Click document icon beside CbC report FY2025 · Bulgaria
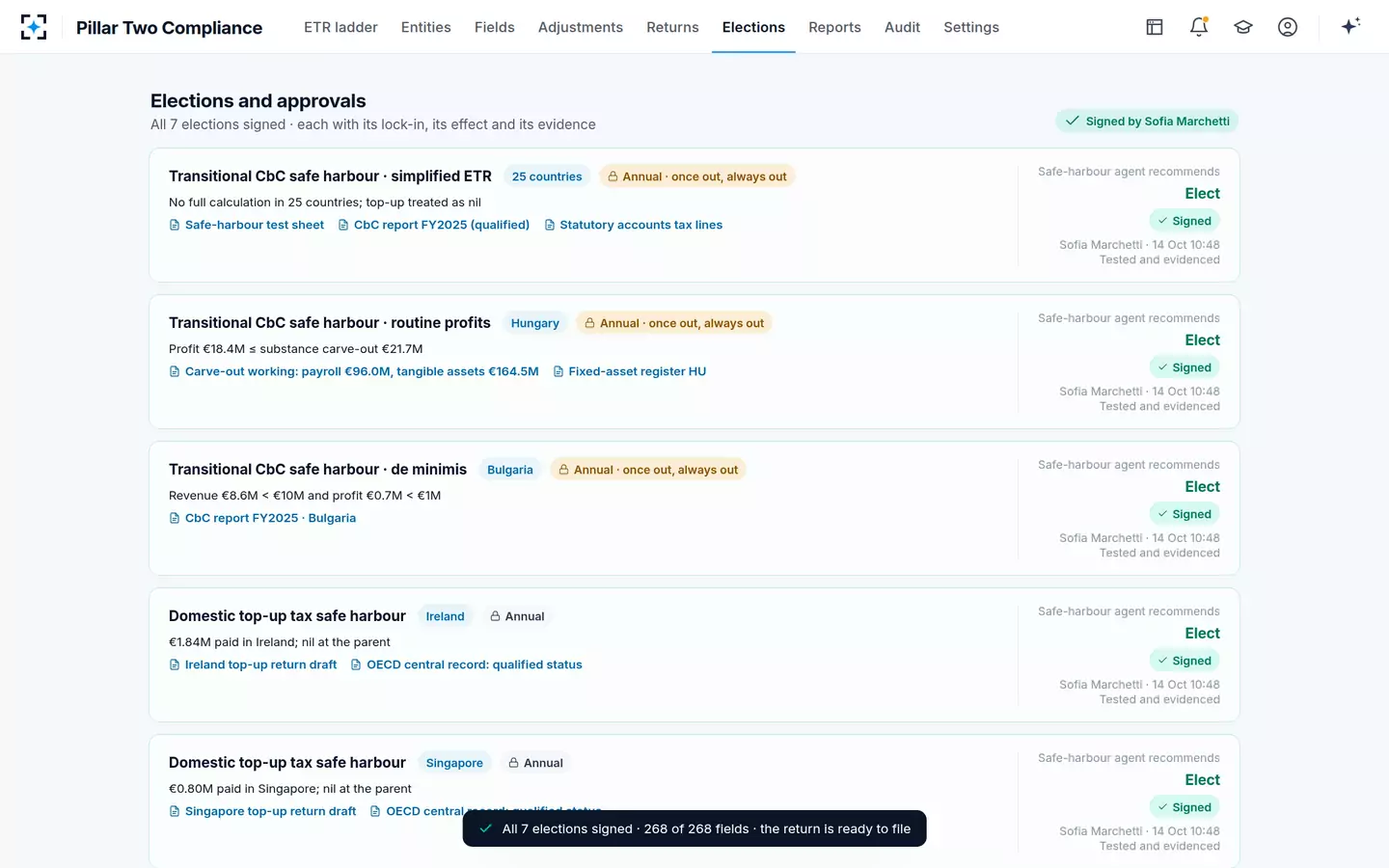 [175, 518]
